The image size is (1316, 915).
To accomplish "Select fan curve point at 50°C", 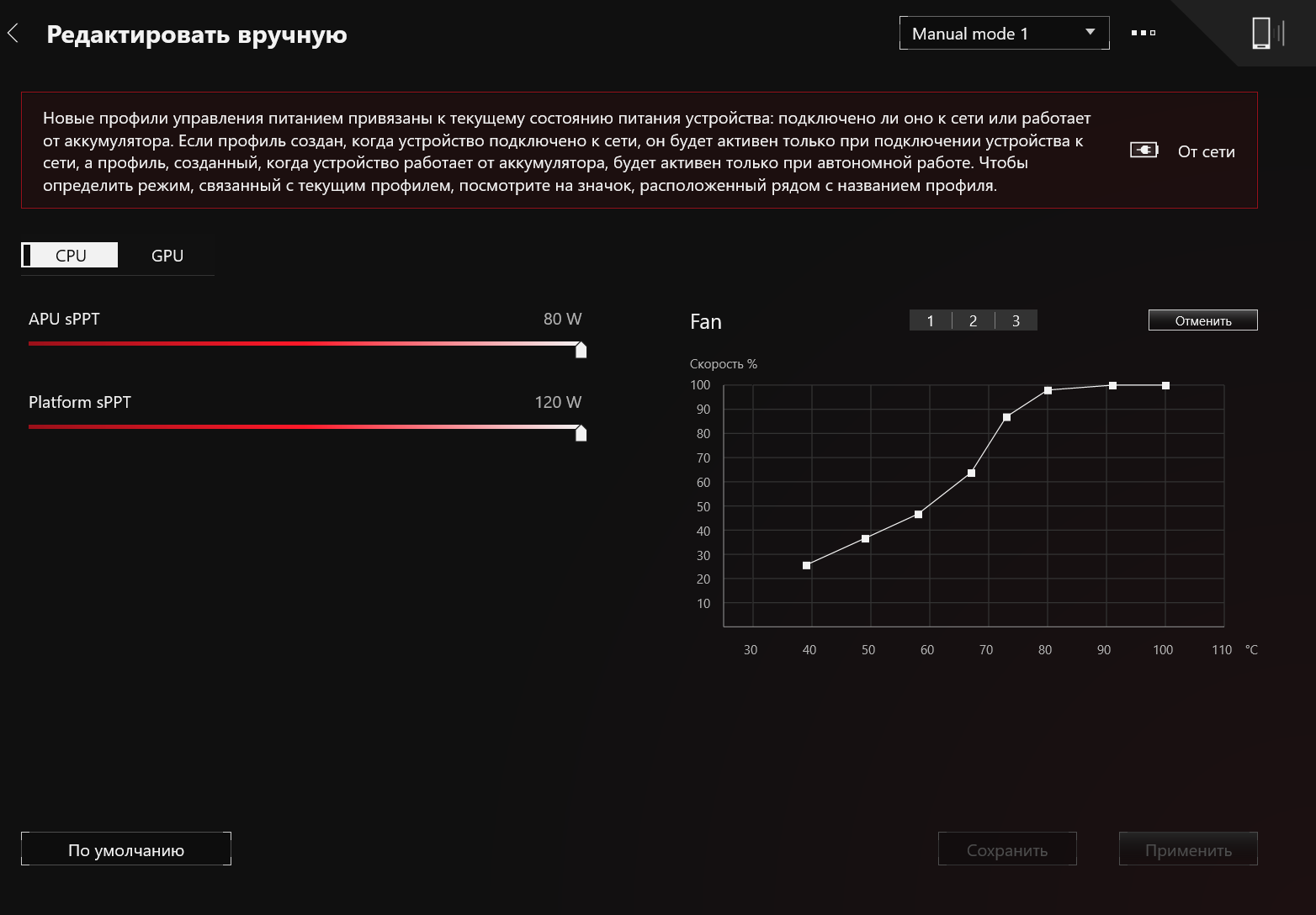I will [x=866, y=538].
